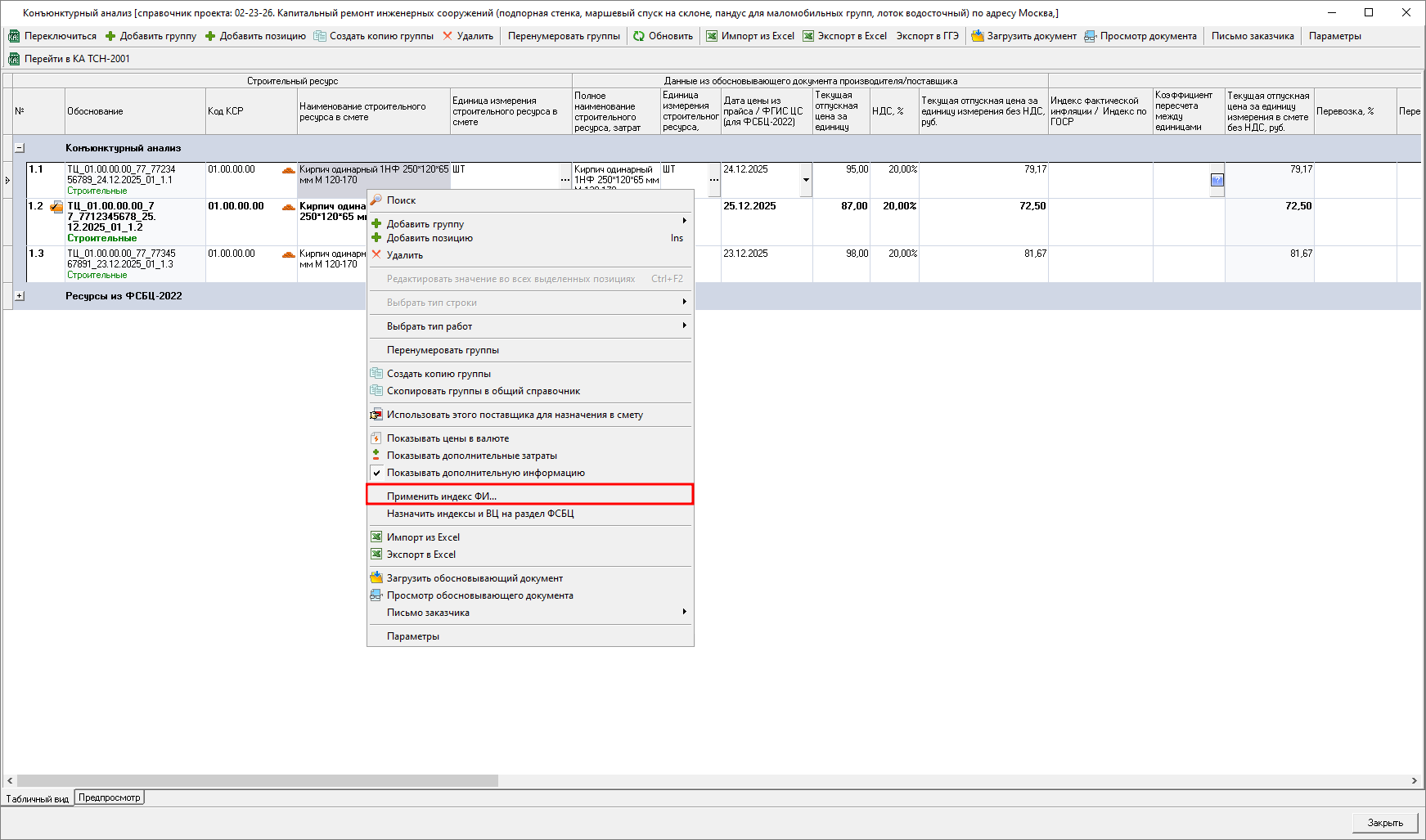Click the Код КСР column header

coord(251,111)
